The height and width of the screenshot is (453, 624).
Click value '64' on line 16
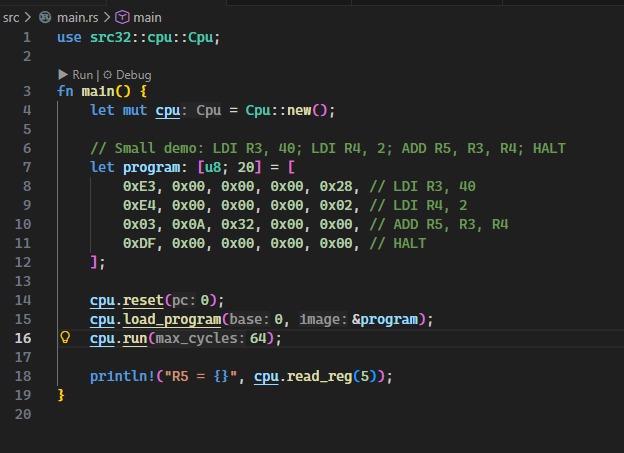pyautogui.click(x=258, y=338)
